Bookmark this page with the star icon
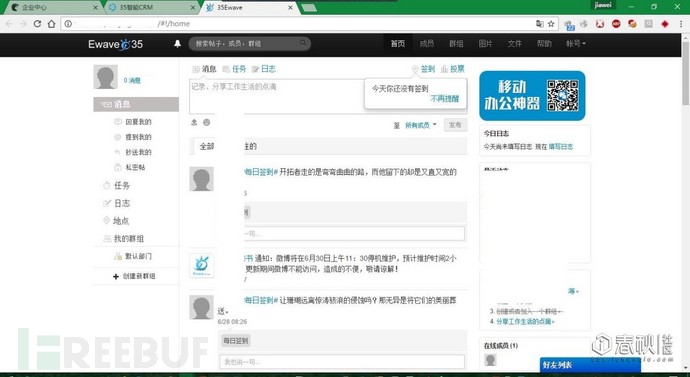This screenshot has height=377, width=690. click(x=551, y=24)
